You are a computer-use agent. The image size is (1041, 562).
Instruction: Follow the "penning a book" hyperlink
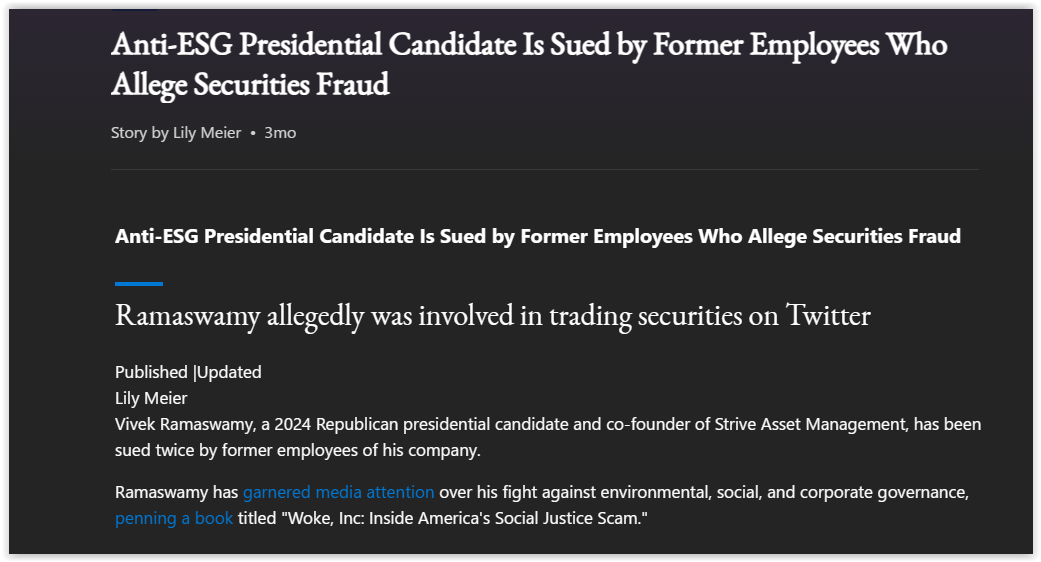coord(174,518)
